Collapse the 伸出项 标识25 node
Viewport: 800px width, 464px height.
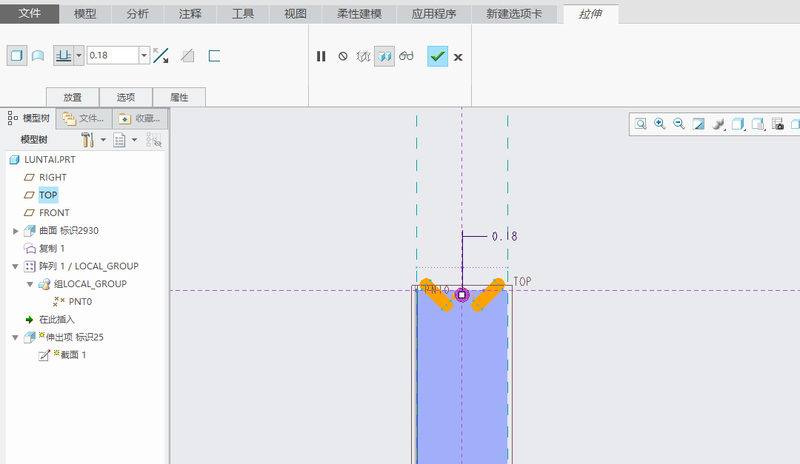(15, 337)
